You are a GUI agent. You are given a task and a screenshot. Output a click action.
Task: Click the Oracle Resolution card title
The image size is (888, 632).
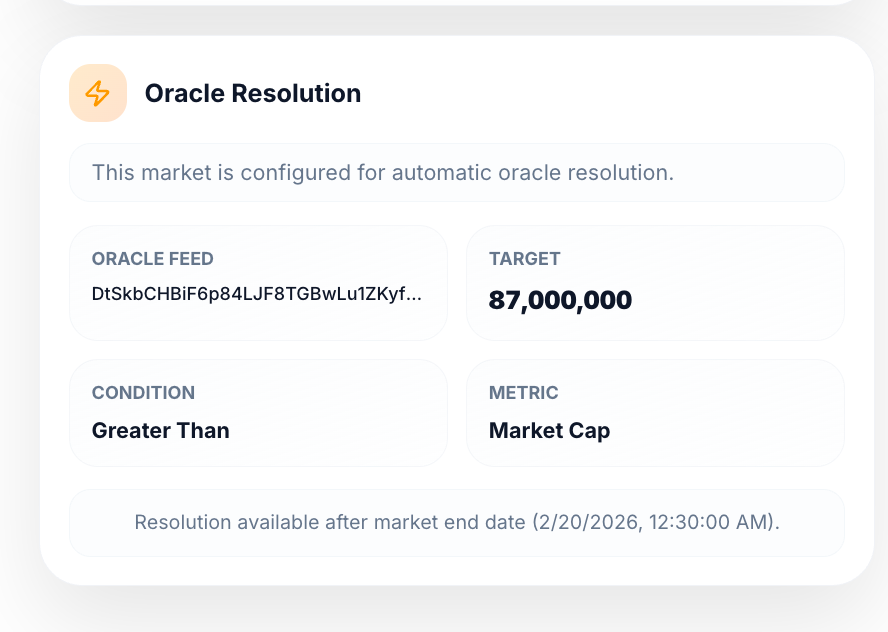click(x=254, y=93)
